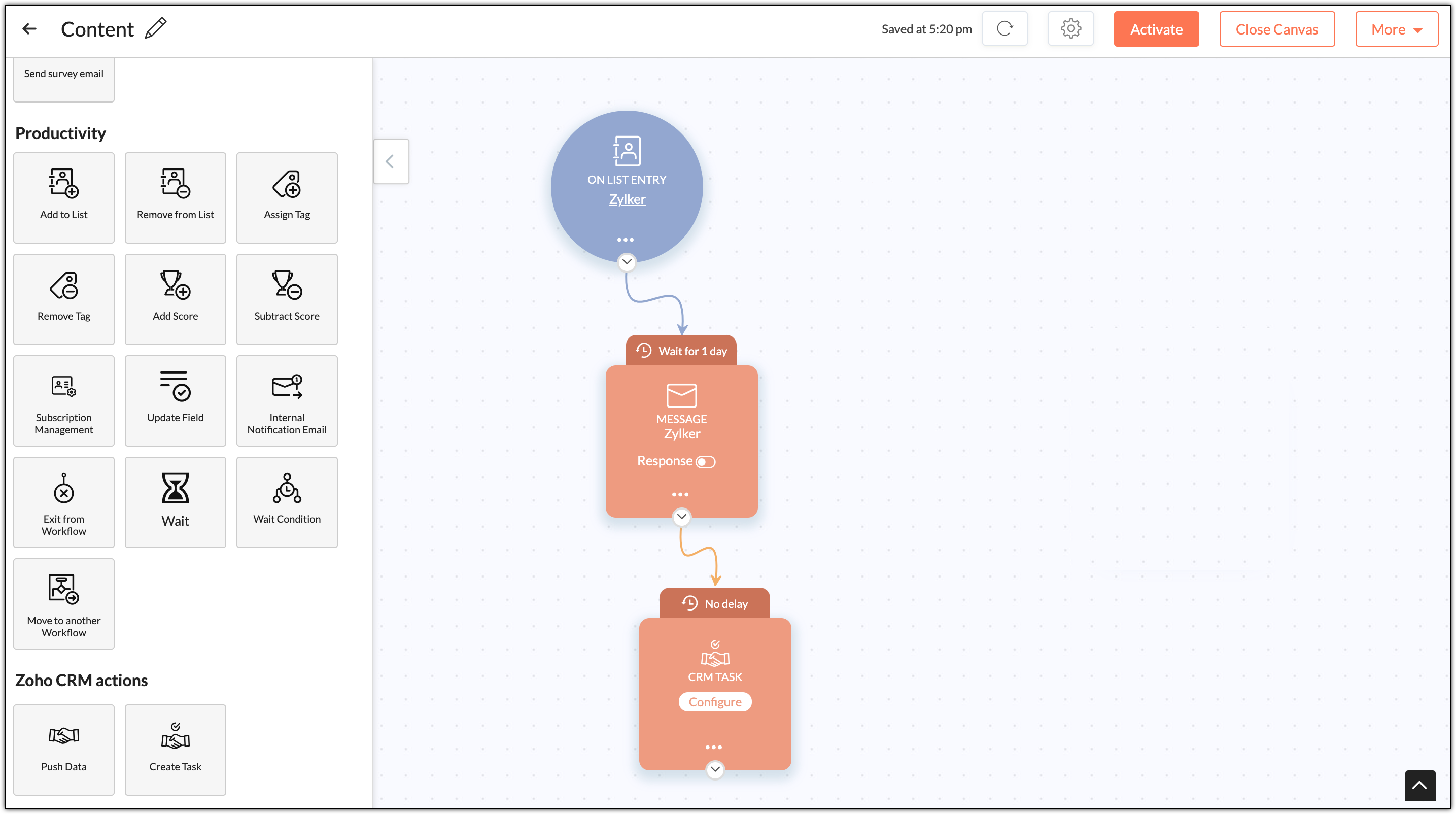Expand the chevron below On List Entry trigger
Image resolution: width=1456 pixels, height=814 pixels.
pos(627,262)
